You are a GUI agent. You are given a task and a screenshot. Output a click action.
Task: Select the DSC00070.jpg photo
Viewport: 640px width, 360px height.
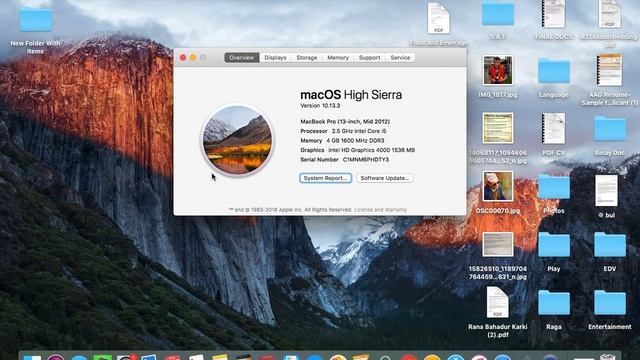pyautogui.click(x=498, y=186)
